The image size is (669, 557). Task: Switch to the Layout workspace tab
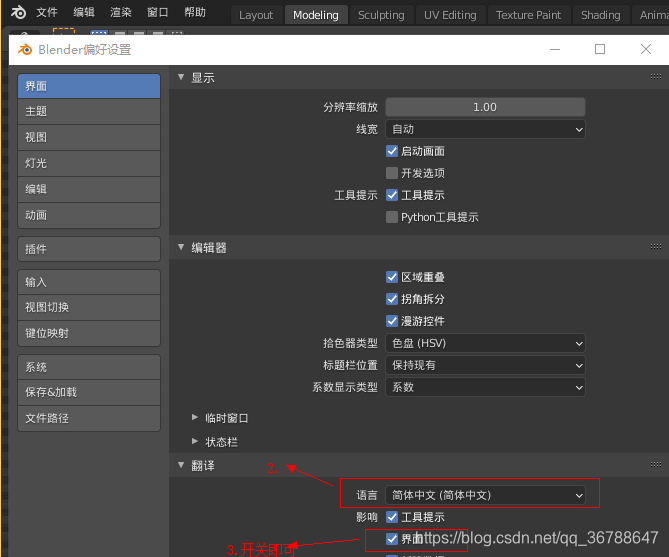tap(256, 15)
